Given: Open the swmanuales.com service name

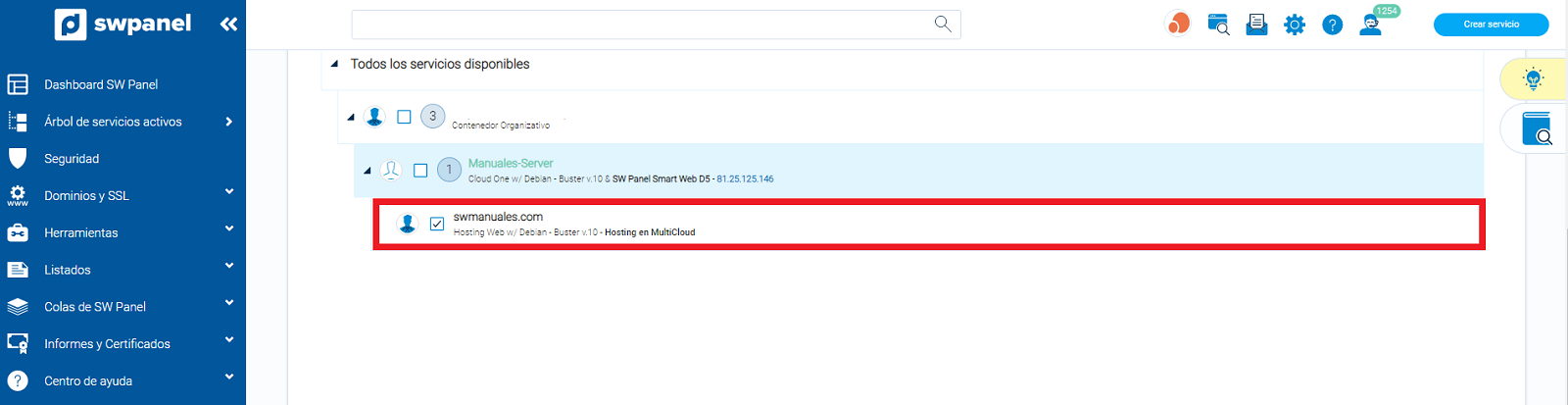Looking at the screenshot, I should click(x=498, y=217).
